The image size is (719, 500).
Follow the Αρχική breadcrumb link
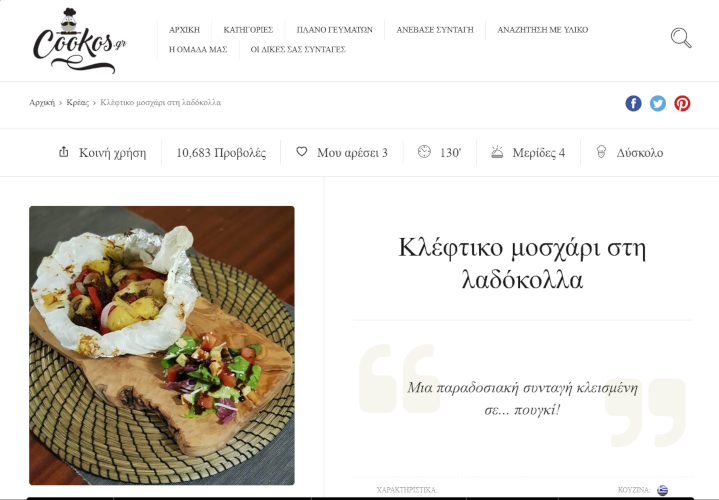coord(42,102)
